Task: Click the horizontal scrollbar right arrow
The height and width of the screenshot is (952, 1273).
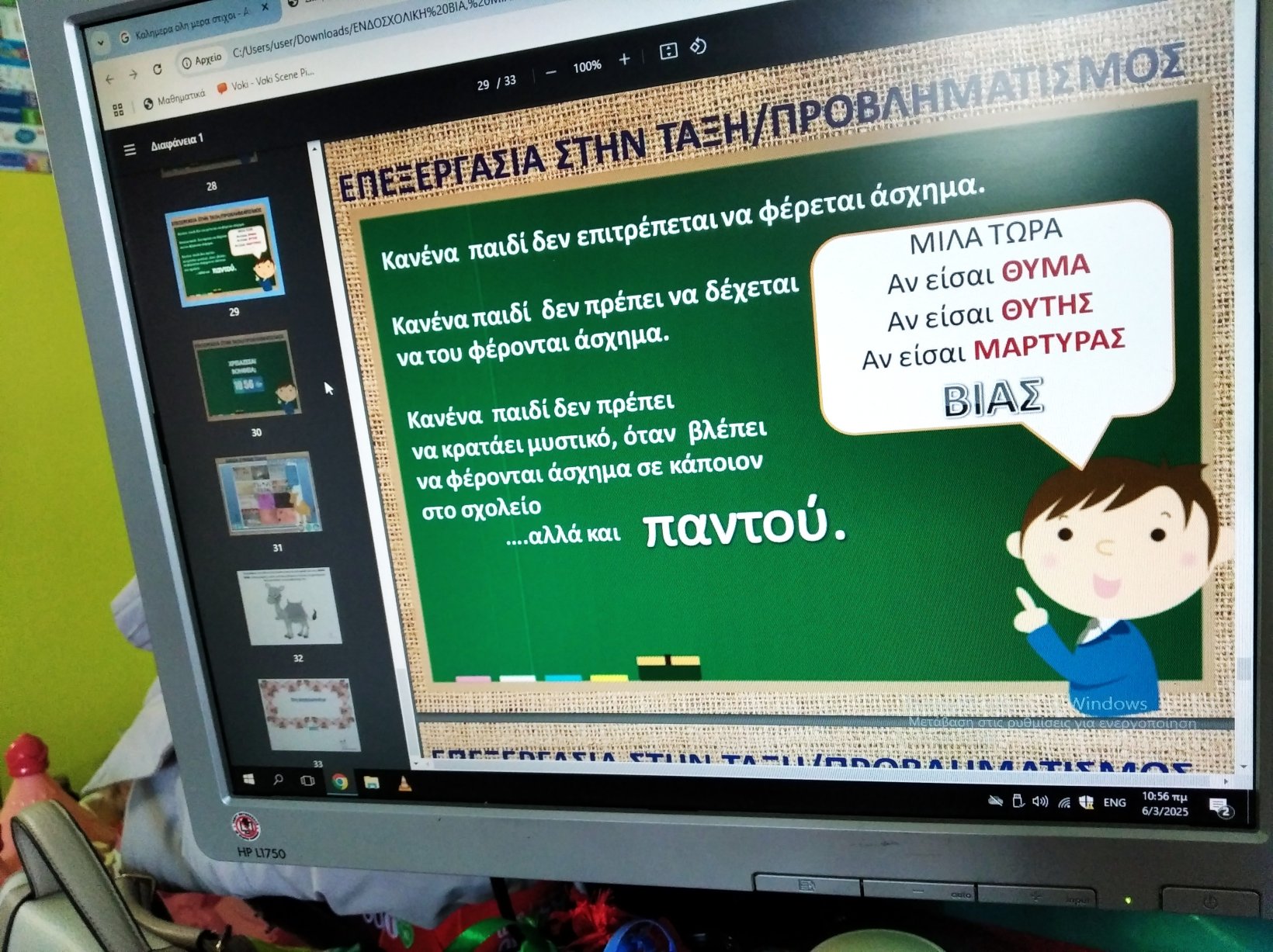Action: click(x=1226, y=781)
